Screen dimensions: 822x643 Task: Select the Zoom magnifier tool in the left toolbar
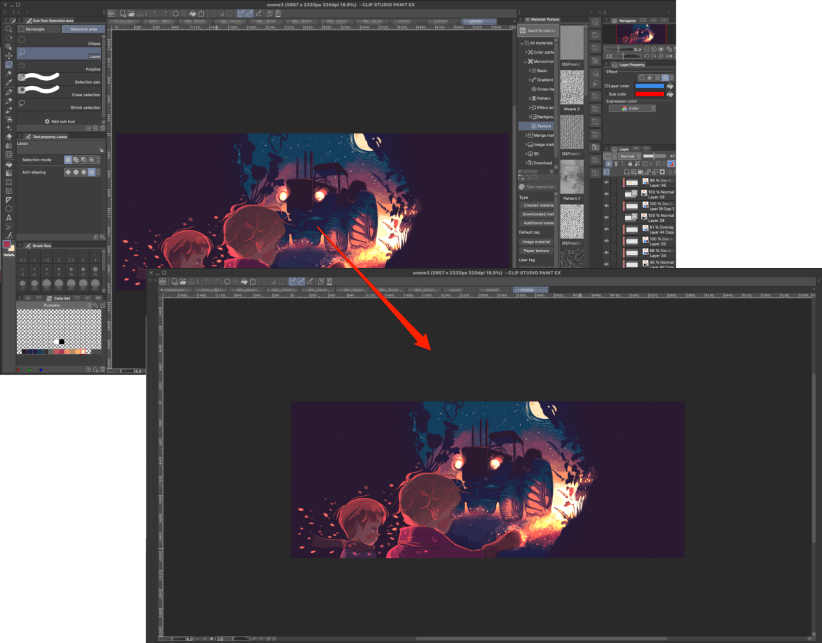pos(8,29)
